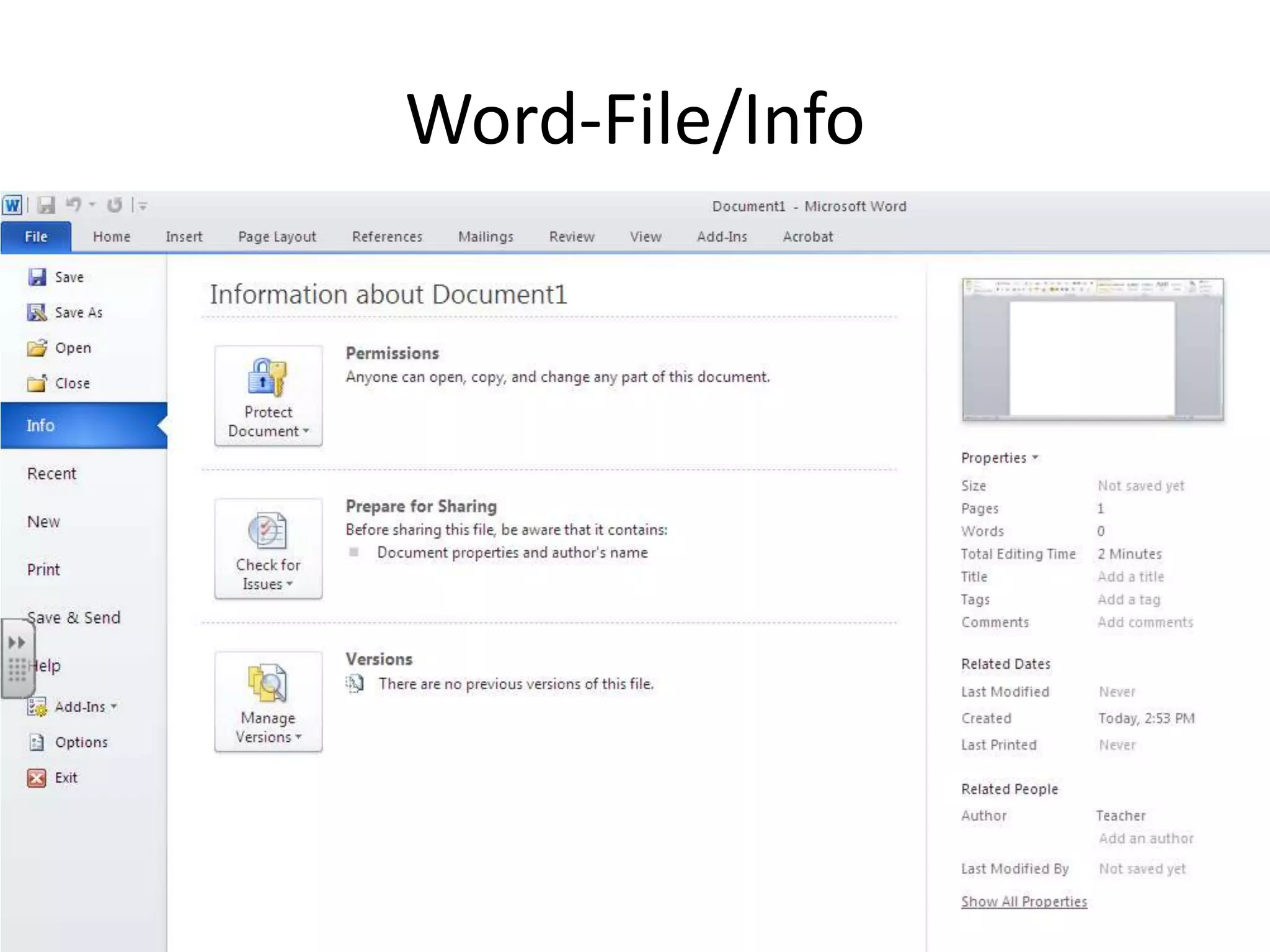
Task: Click Add comments field
Action: (1145, 622)
